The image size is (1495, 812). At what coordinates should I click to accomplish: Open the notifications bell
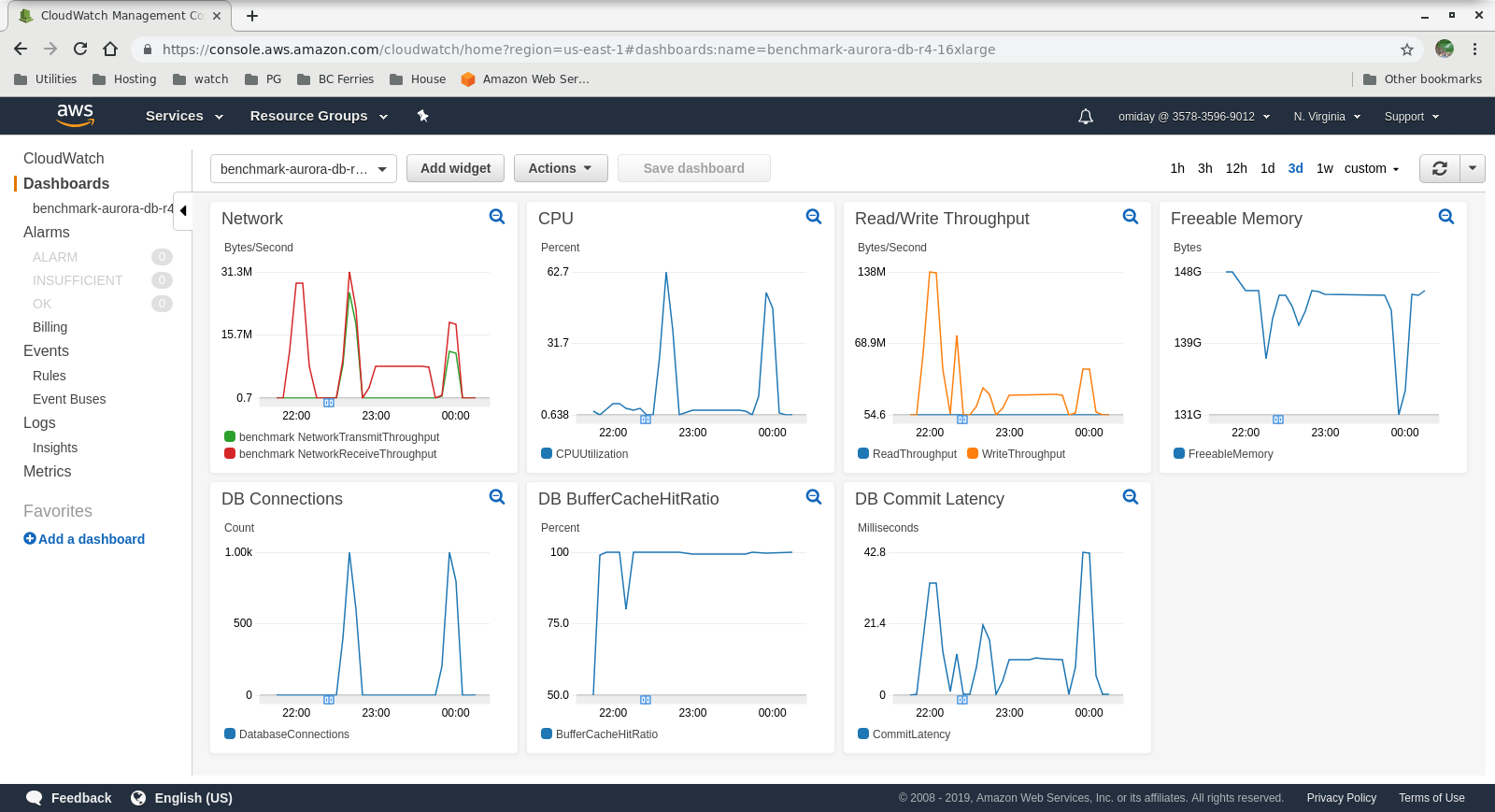[x=1086, y=117]
